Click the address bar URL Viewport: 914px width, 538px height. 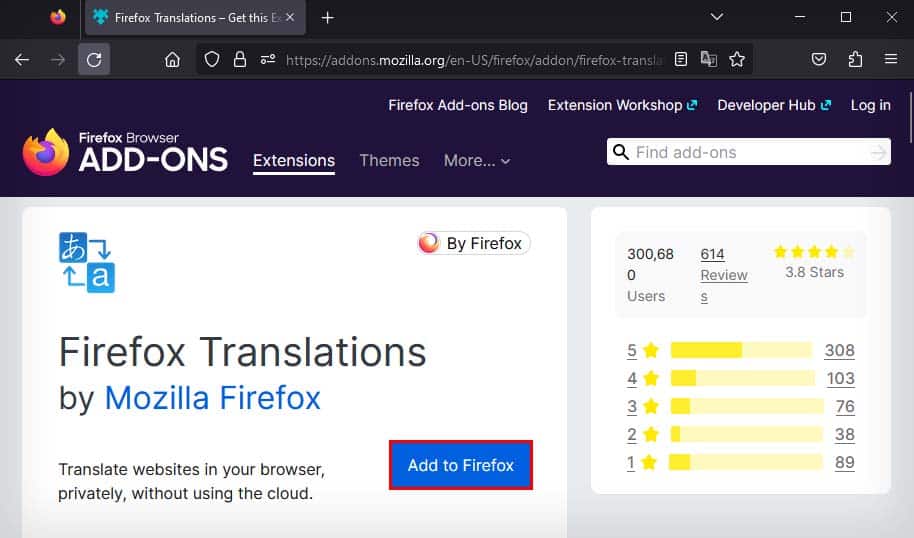pyautogui.click(x=473, y=59)
